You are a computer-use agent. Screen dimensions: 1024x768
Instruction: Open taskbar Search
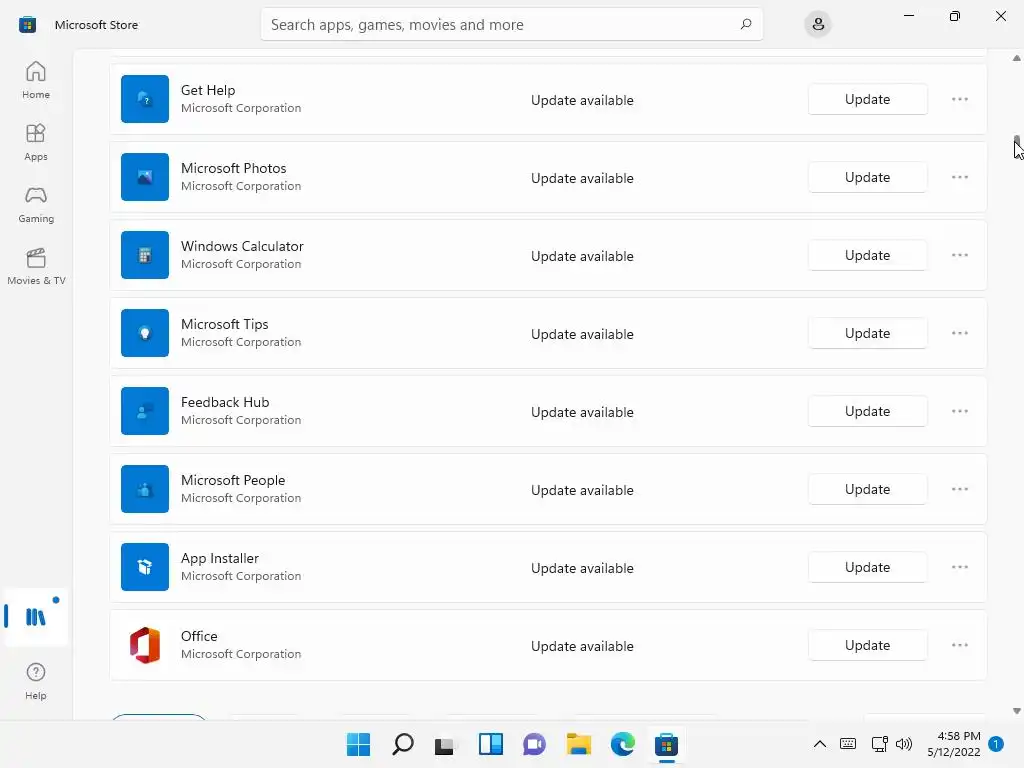[402, 744]
